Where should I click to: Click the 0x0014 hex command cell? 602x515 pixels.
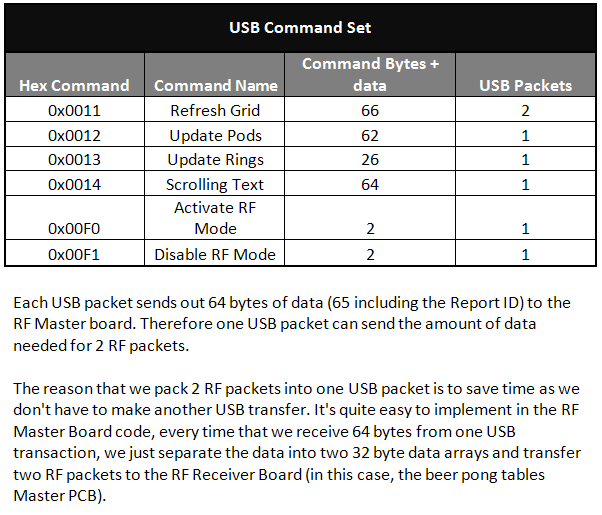pyautogui.click(x=75, y=184)
